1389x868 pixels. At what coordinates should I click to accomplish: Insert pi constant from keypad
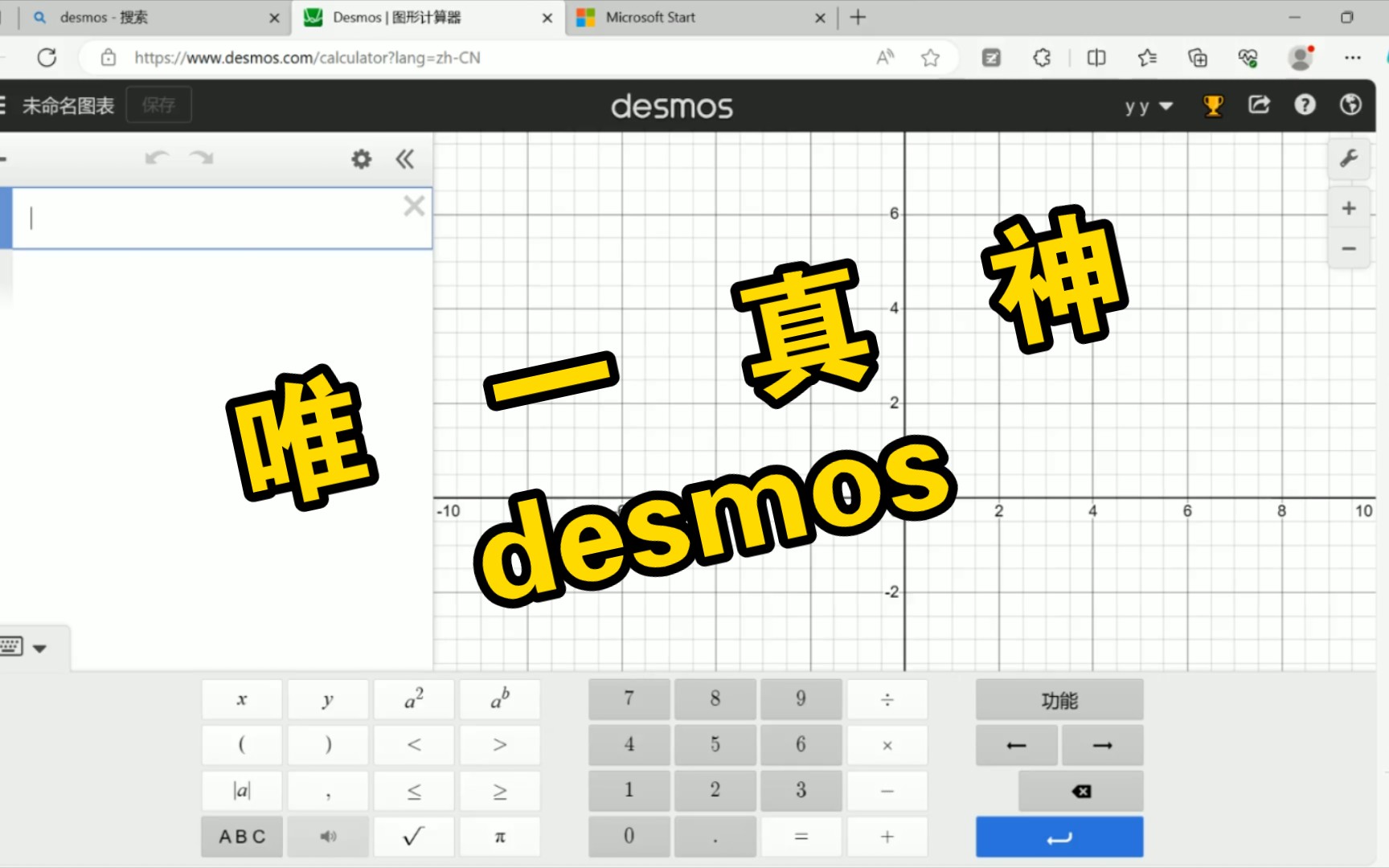[500, 837]
